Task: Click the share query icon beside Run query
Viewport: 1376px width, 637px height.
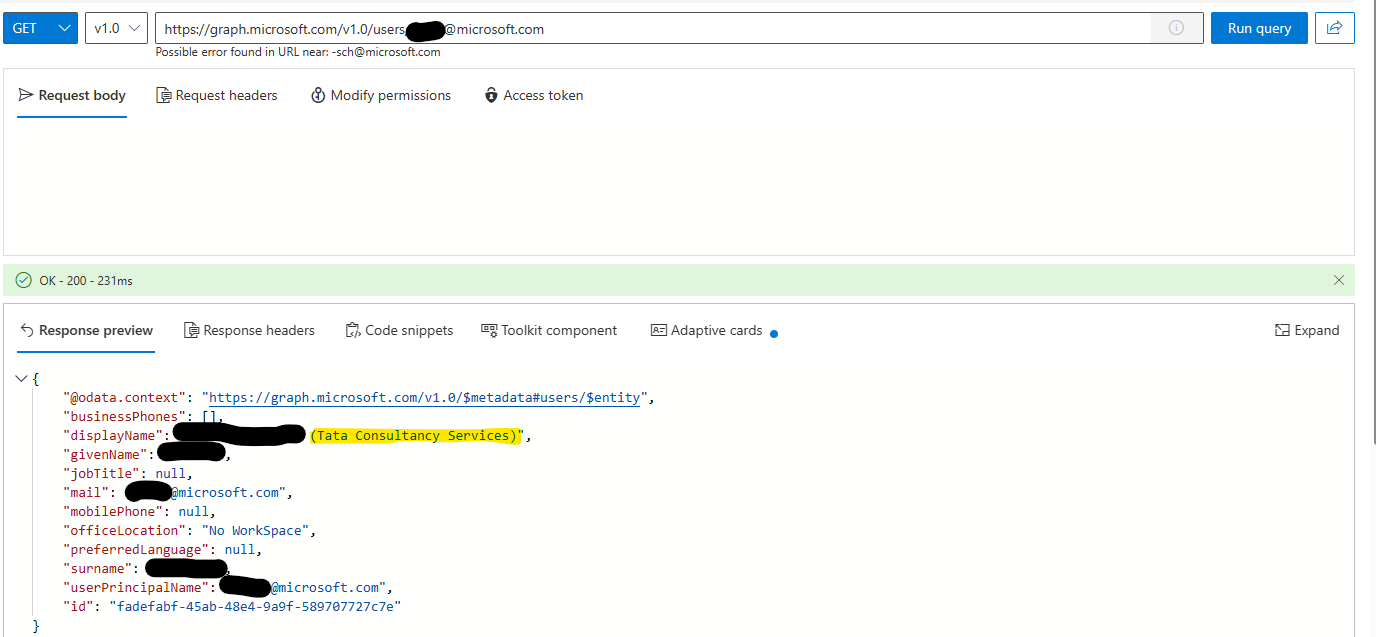Action: point(1335,28)
